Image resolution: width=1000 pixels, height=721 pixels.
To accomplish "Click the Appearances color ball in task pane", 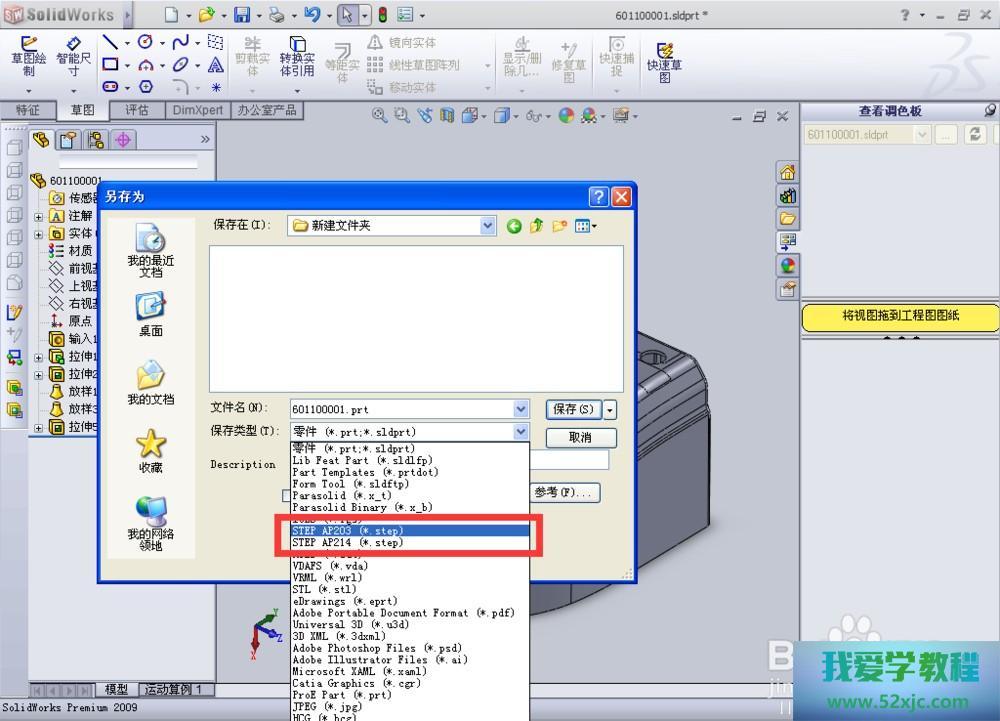I will 788,265.
